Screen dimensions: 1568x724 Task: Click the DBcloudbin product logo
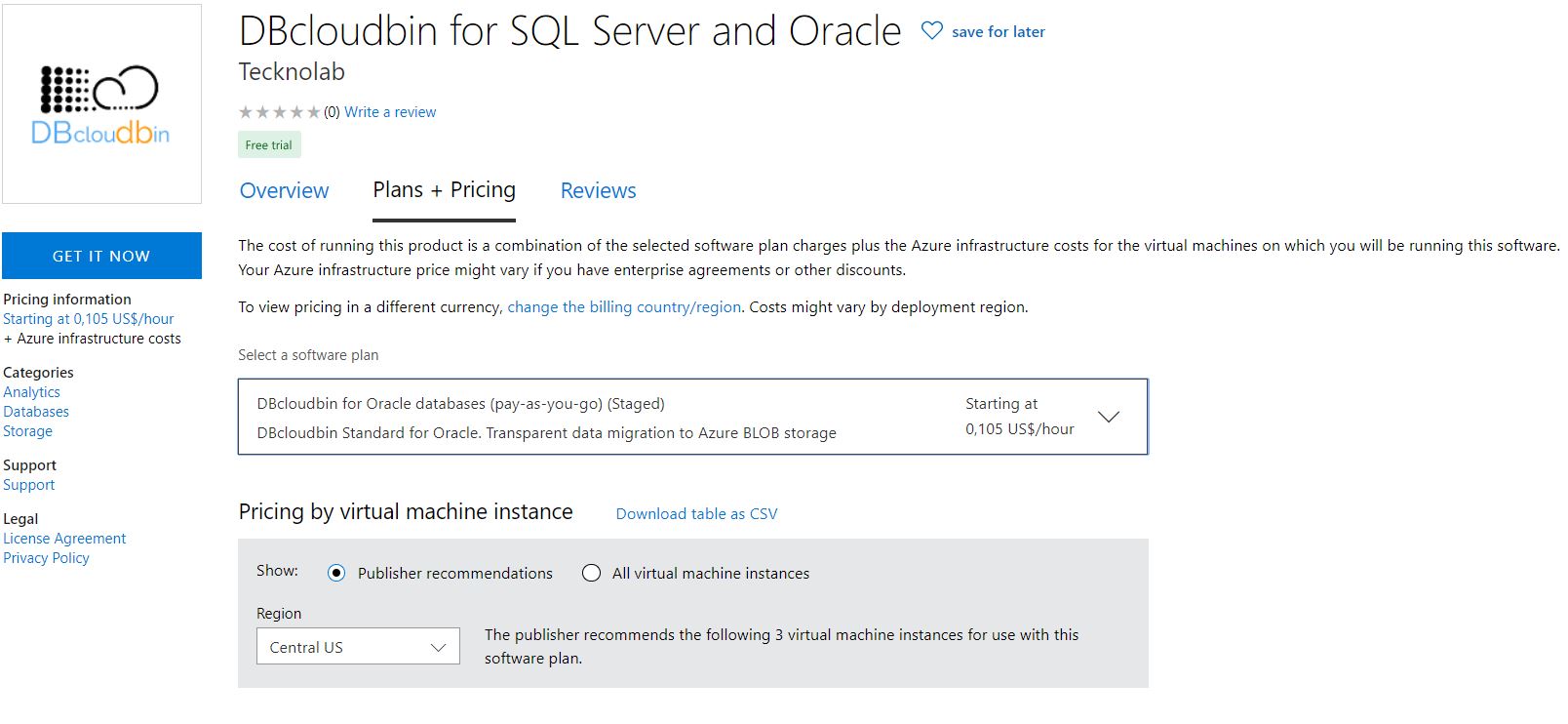(x=101, y=104)
